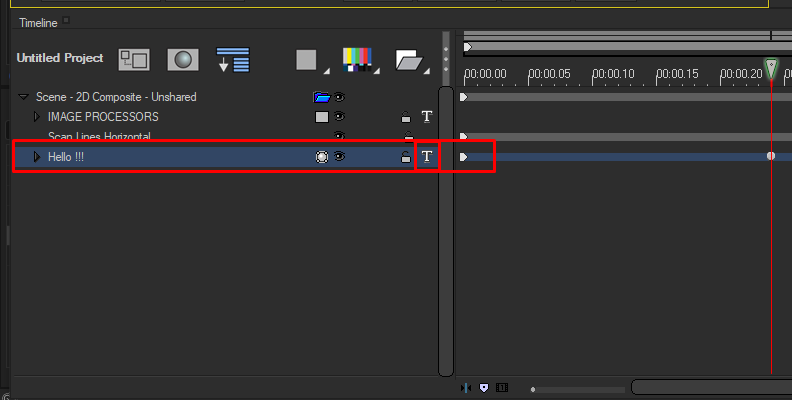Screen dimensions: 792x400
Task: Click the sphere preview icon in toolbar
Action: 182,59
